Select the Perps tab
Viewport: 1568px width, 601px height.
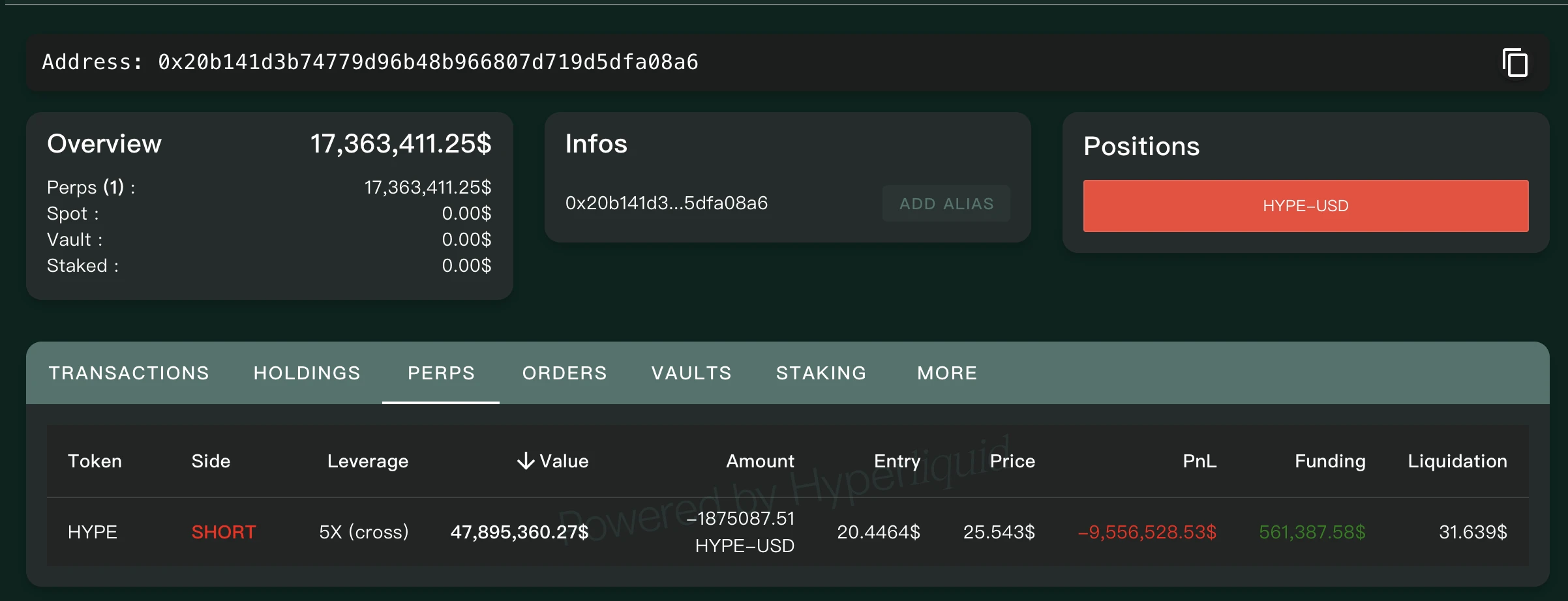441,373
